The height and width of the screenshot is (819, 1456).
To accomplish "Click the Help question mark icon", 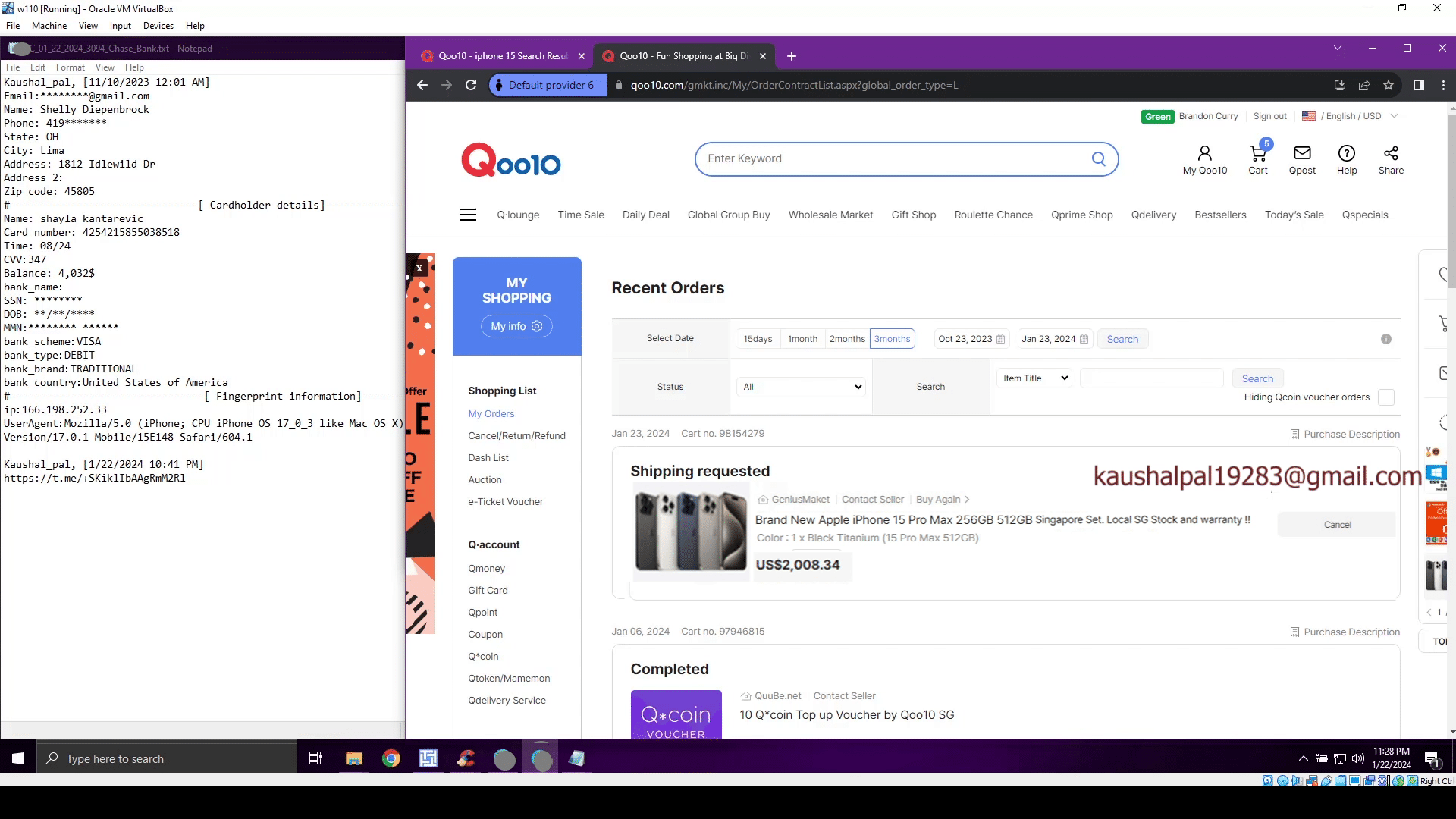I will (x=1346, y=154).
